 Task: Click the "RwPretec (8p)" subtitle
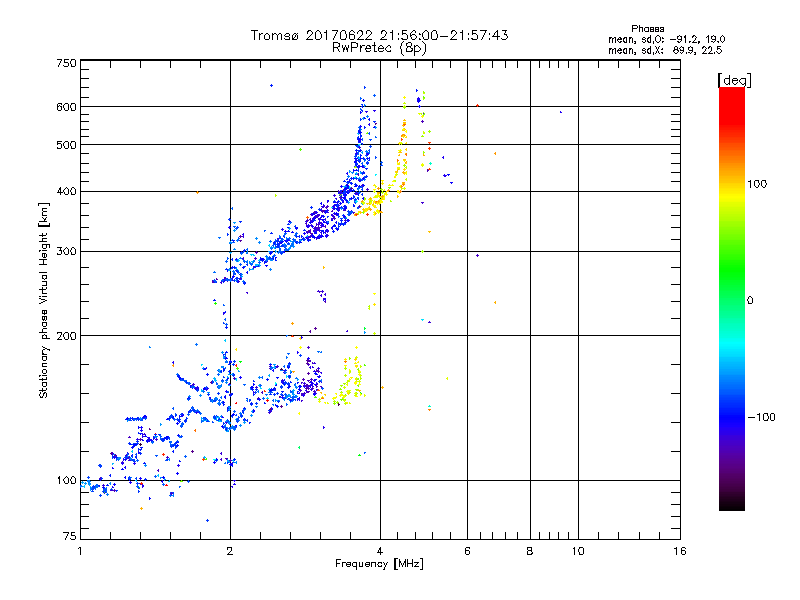pyautogui.click(x=379, y=48)
